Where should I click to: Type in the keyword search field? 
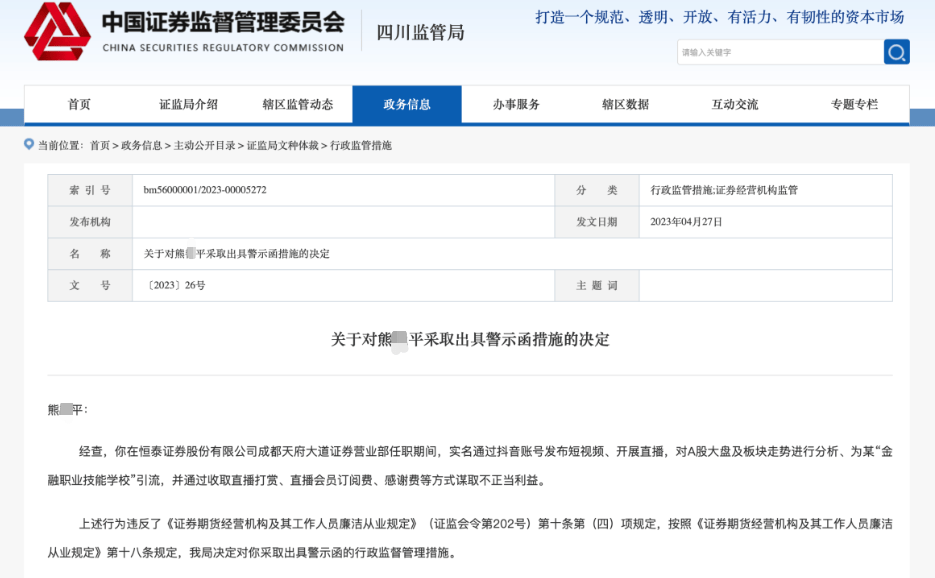pos(780,52)
